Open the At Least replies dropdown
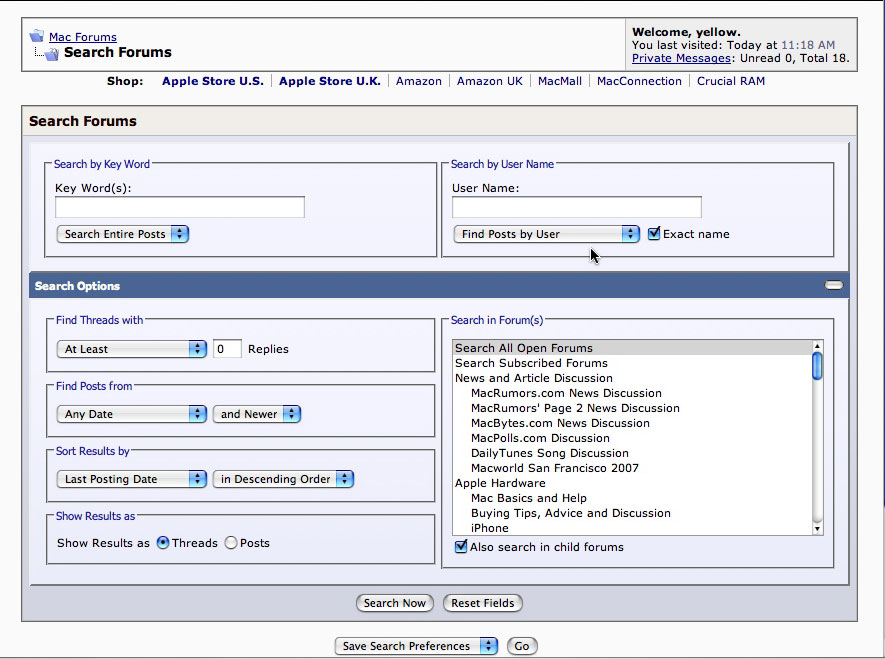885x659 pixels. tap(132, 349)
